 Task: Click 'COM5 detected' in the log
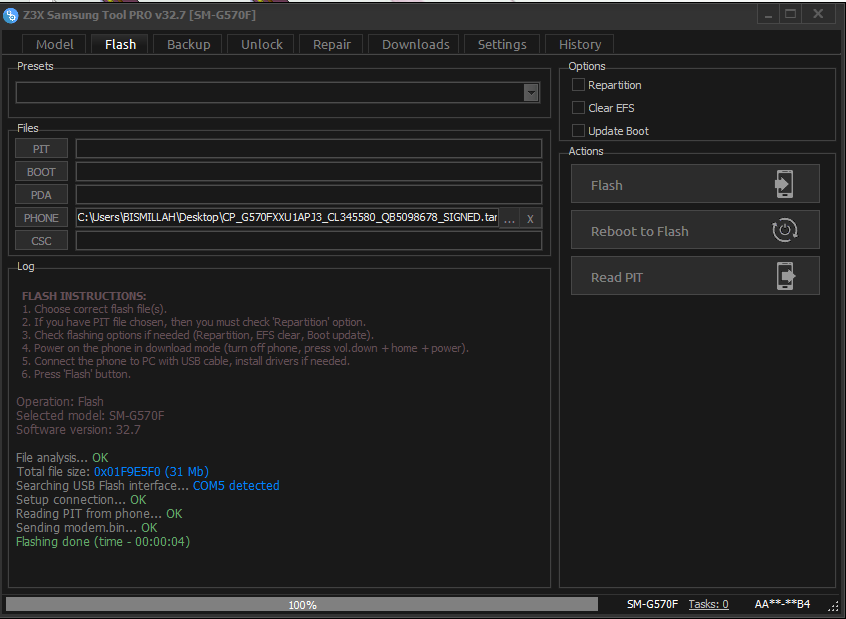click(236, 486)
